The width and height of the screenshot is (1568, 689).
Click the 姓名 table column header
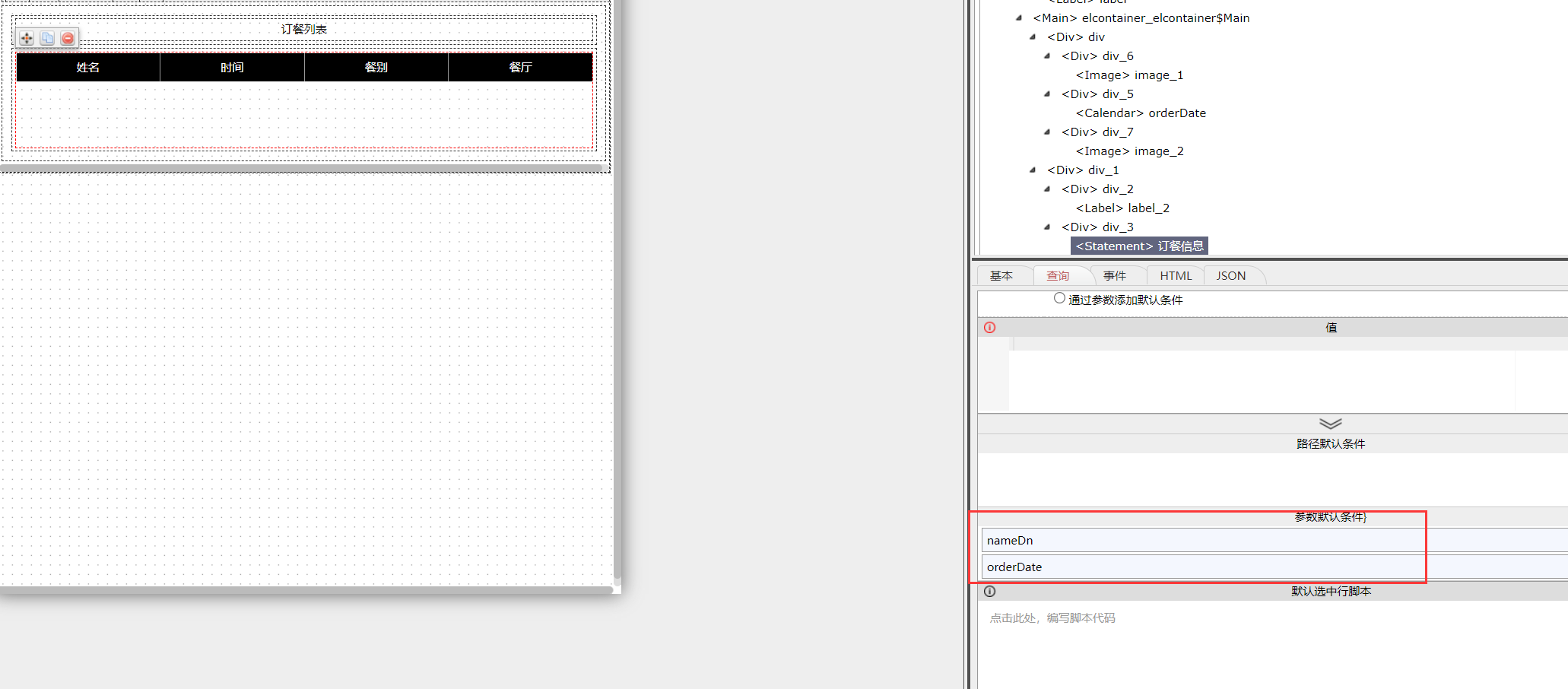tap(88, 67)
